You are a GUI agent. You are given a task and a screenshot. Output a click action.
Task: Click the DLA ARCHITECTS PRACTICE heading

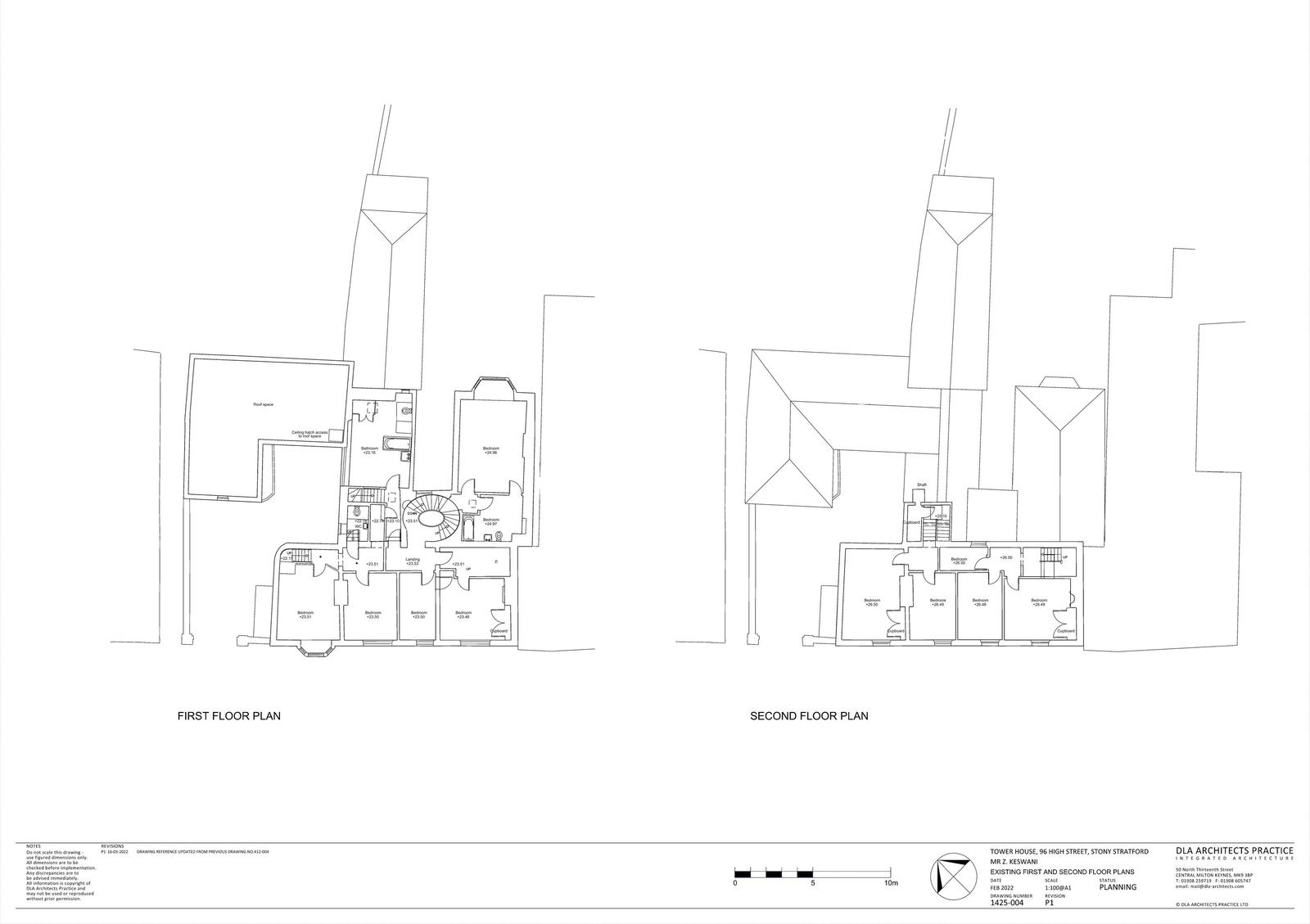point(1235,851)
